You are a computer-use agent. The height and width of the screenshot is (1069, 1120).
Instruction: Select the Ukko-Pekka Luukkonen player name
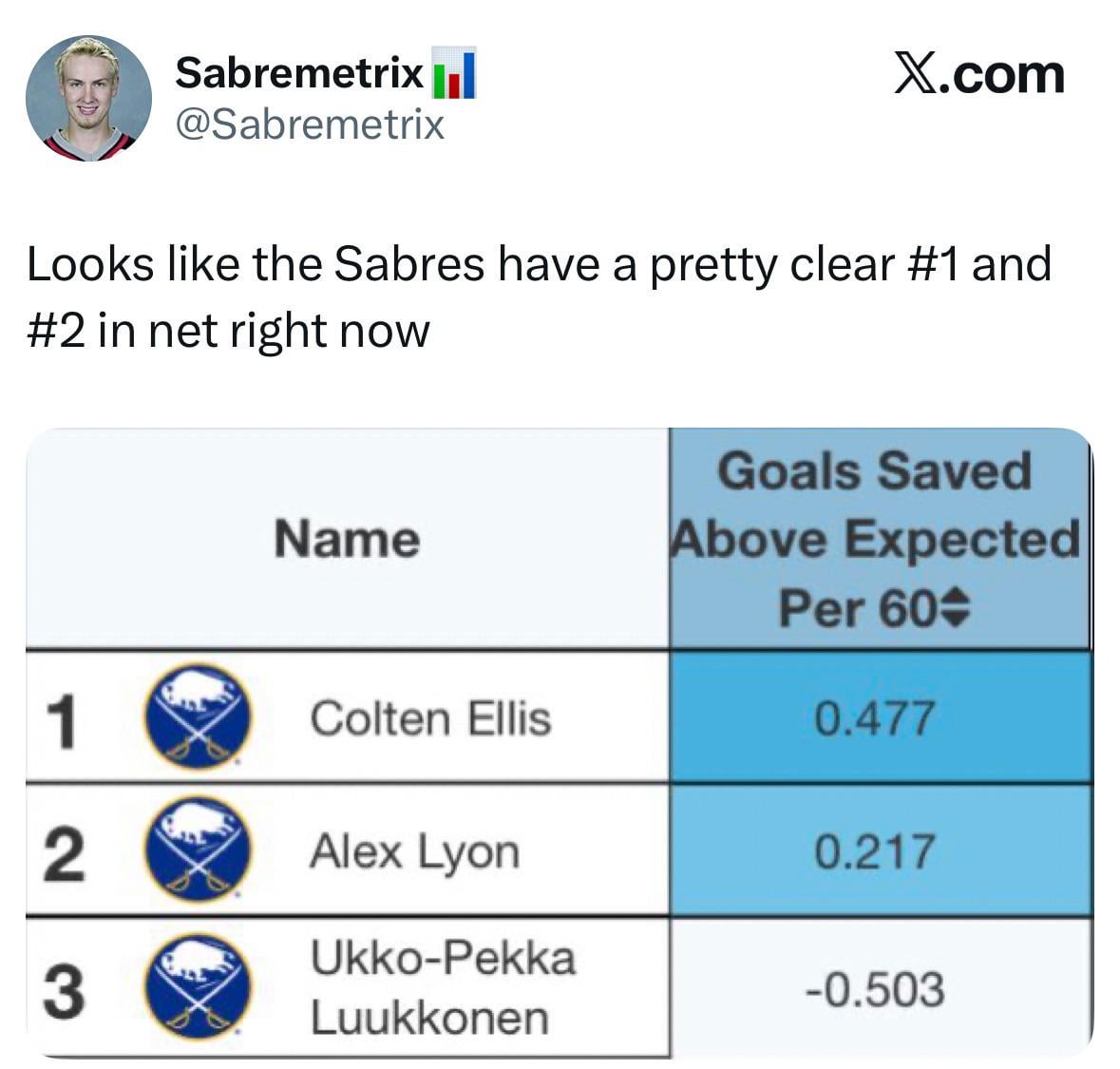[443, 987]
